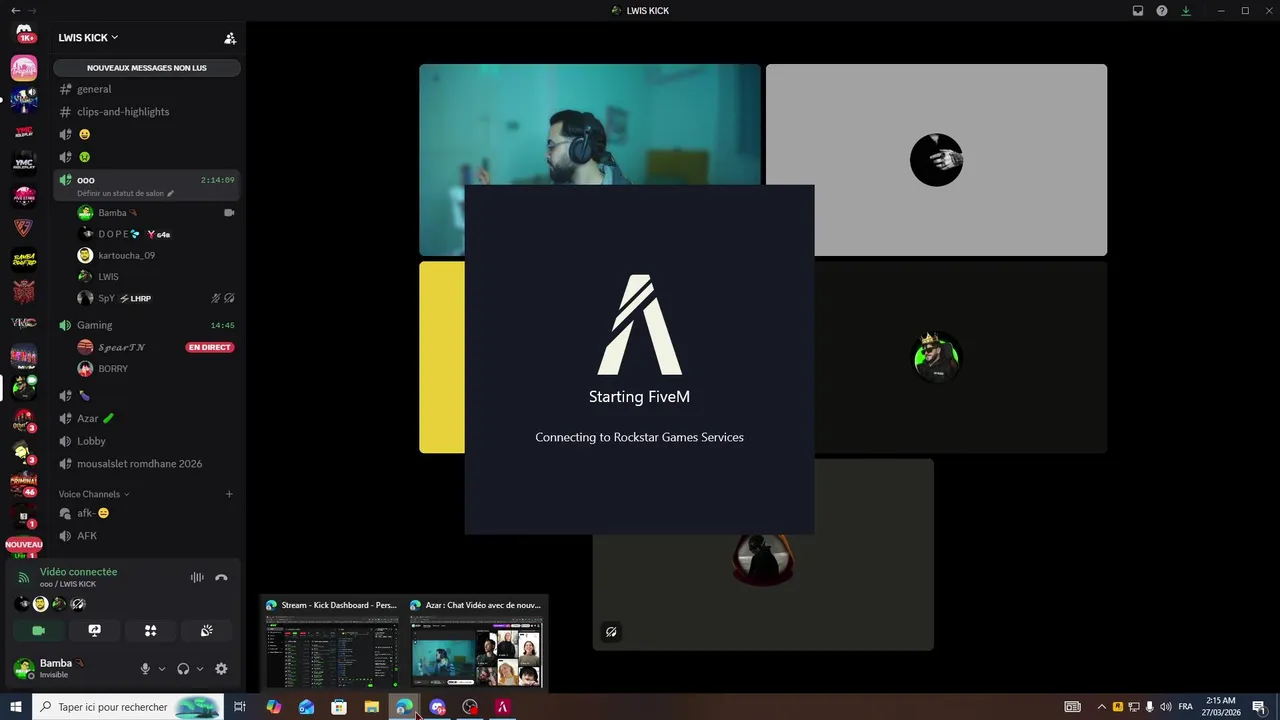Toggle the camera on or off
Viewport: 1280px width, 720px height.
(39, 631)
